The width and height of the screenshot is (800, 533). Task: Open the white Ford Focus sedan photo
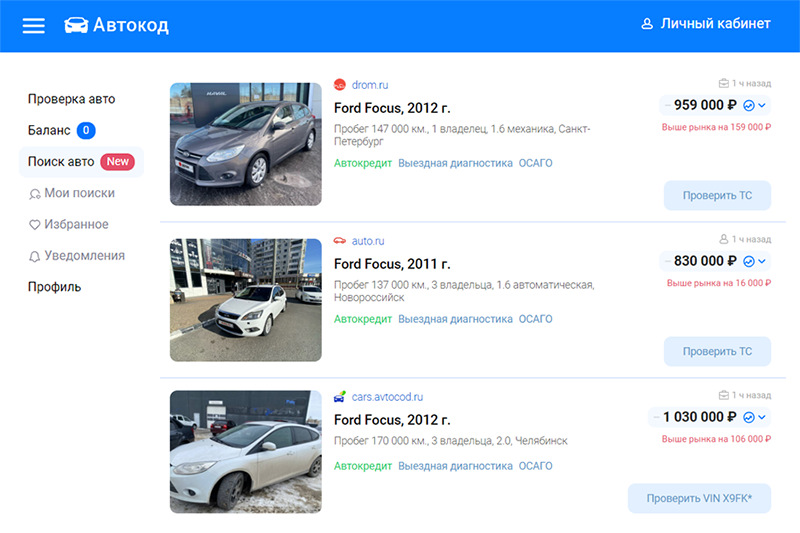pyautogui.click(x=246, y=300)
